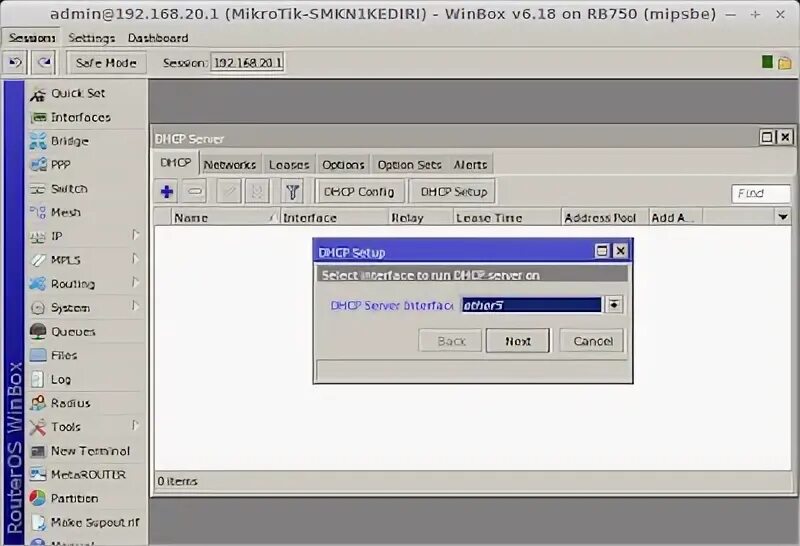The height and width of the screenshot is (546, 800).
Task: Click the ether5 interface field
Action: (532, 305)
